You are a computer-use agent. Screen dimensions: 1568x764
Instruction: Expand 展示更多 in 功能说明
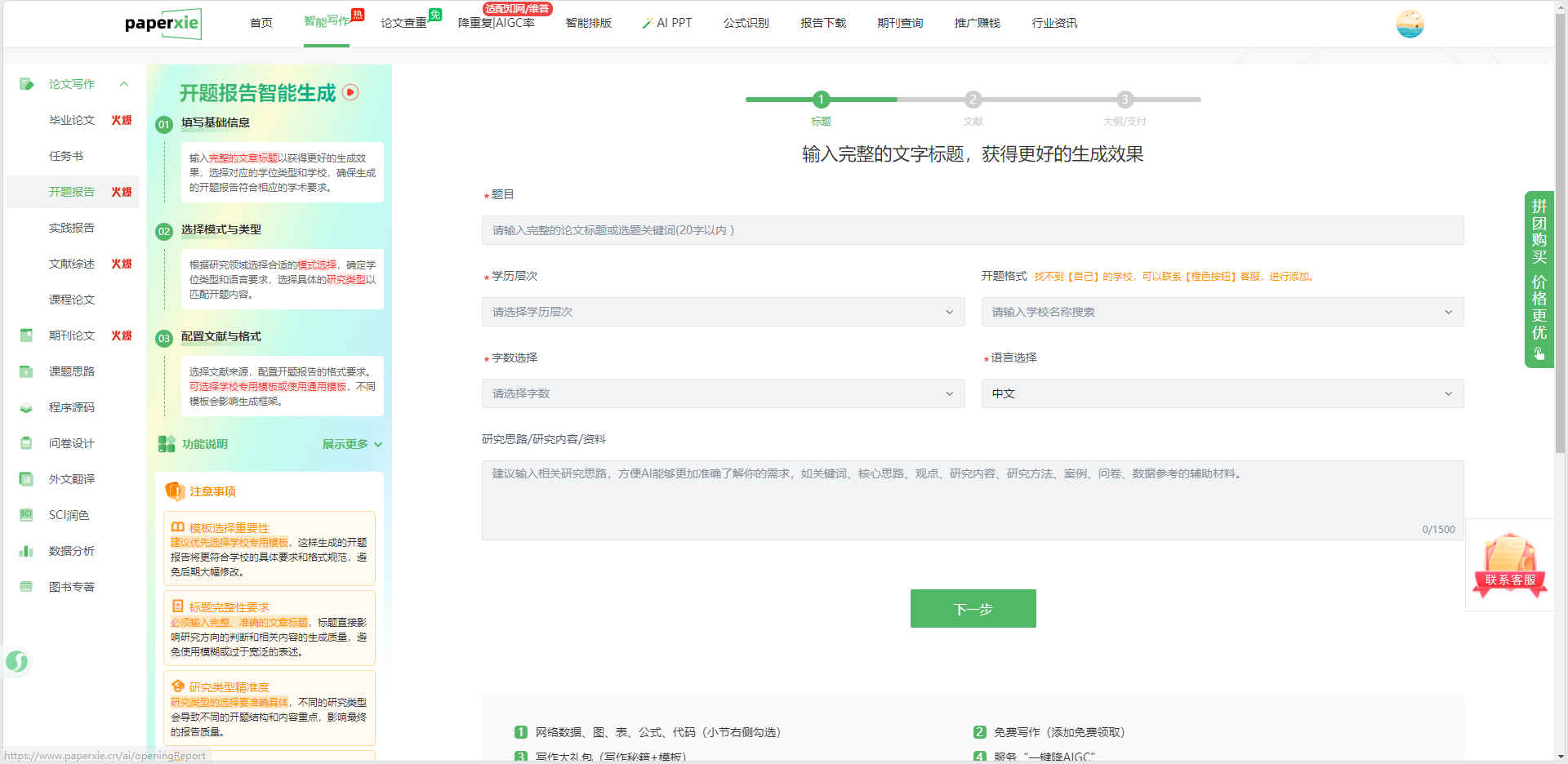click(x=352, y=444)
